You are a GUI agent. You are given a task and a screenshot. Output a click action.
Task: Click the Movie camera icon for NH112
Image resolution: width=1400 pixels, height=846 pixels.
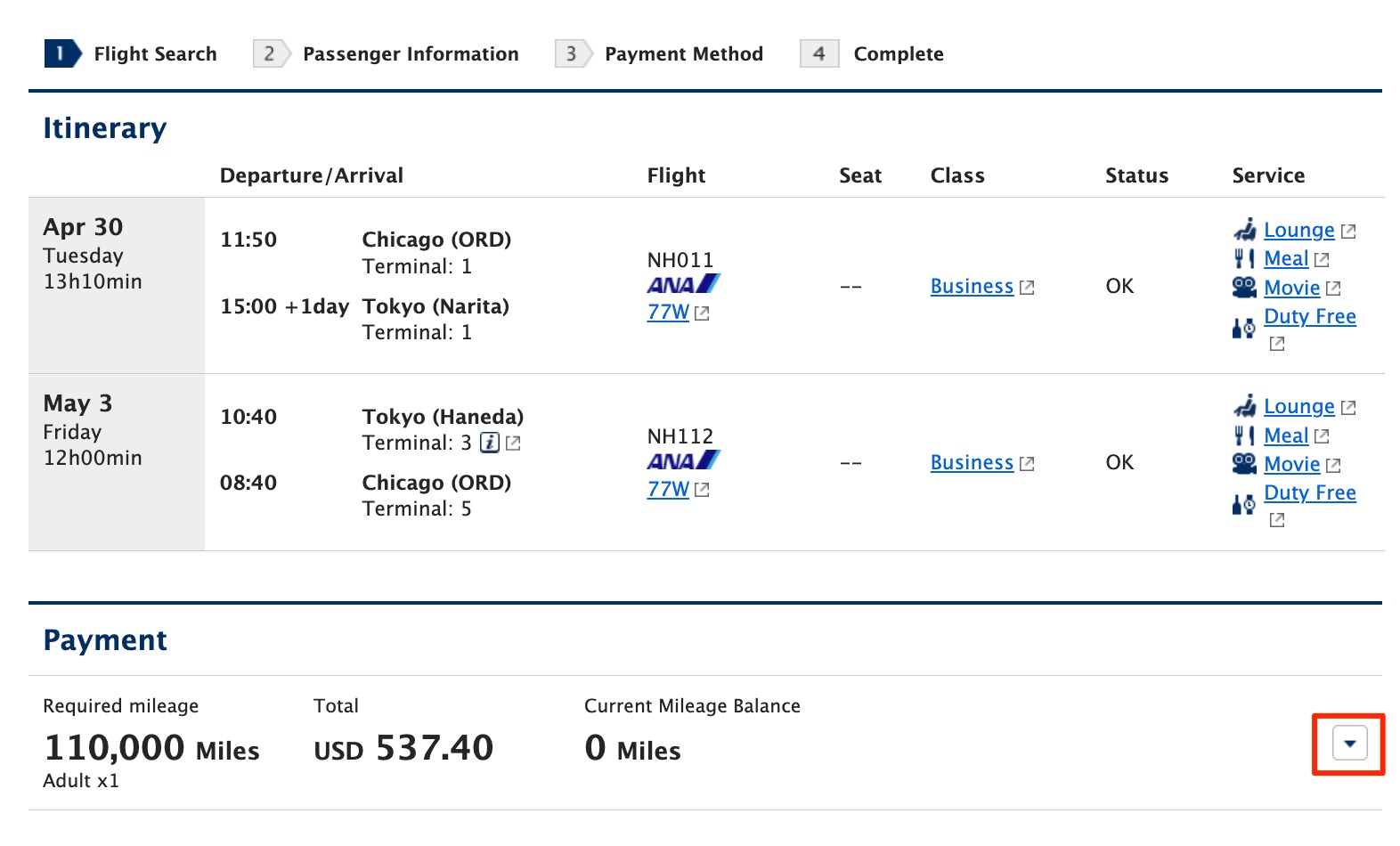pos(1244,464)
